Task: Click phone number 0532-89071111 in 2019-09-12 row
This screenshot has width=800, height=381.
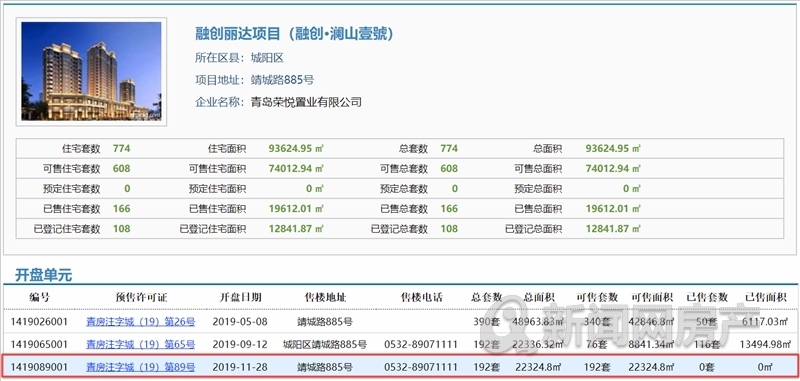Action: click(421, 344)
